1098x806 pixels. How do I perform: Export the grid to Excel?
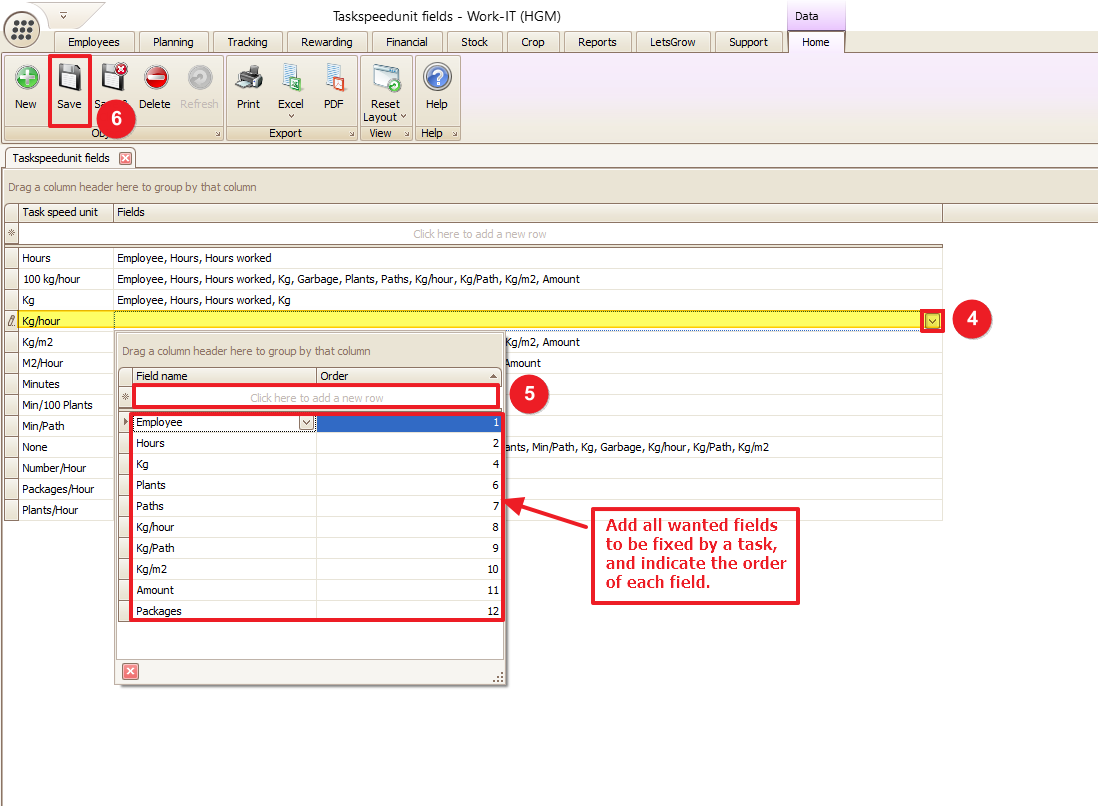point(291,80)
